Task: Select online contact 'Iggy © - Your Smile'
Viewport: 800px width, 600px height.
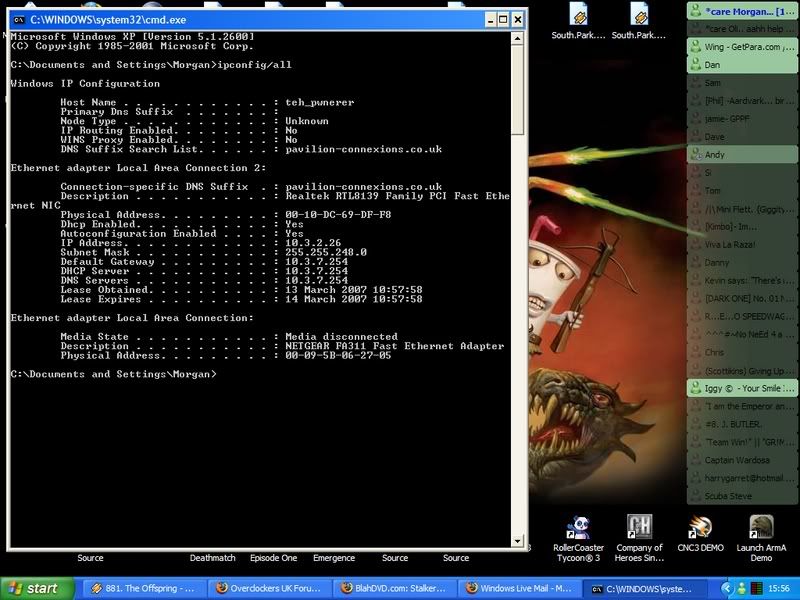Action: click(742, 388)
